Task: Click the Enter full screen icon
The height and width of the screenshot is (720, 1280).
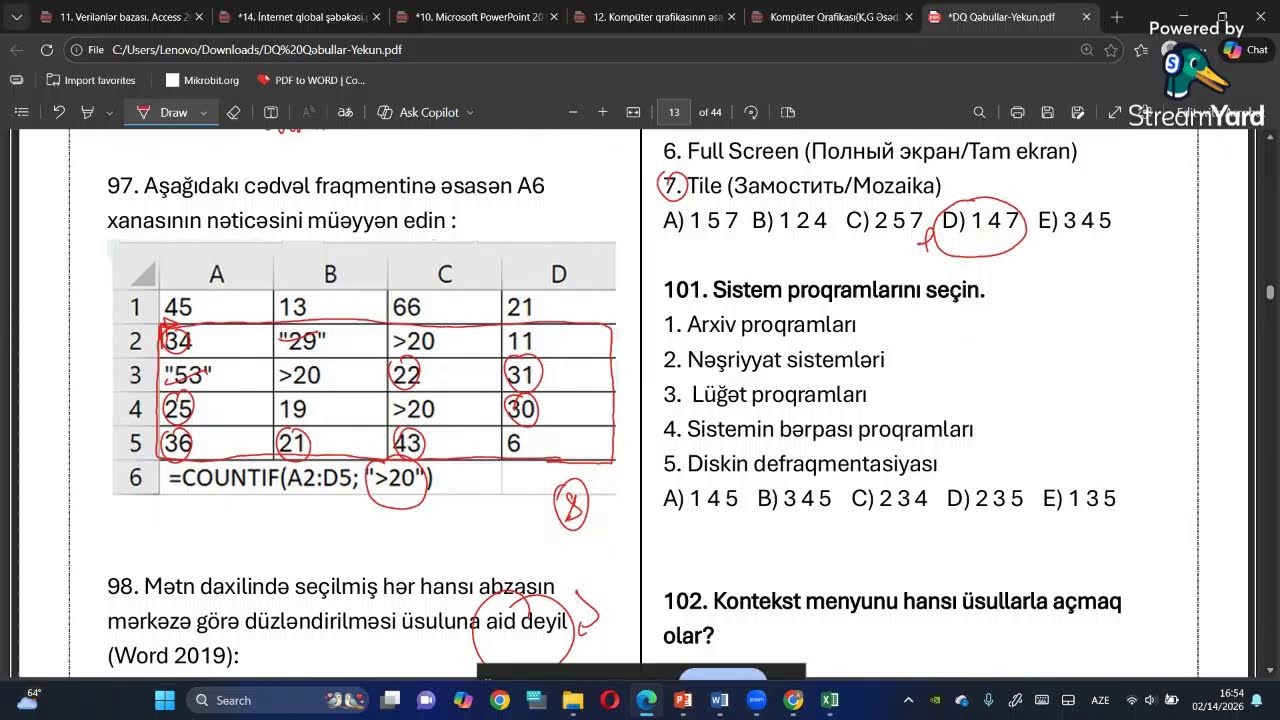Action: coord(1115,112)
